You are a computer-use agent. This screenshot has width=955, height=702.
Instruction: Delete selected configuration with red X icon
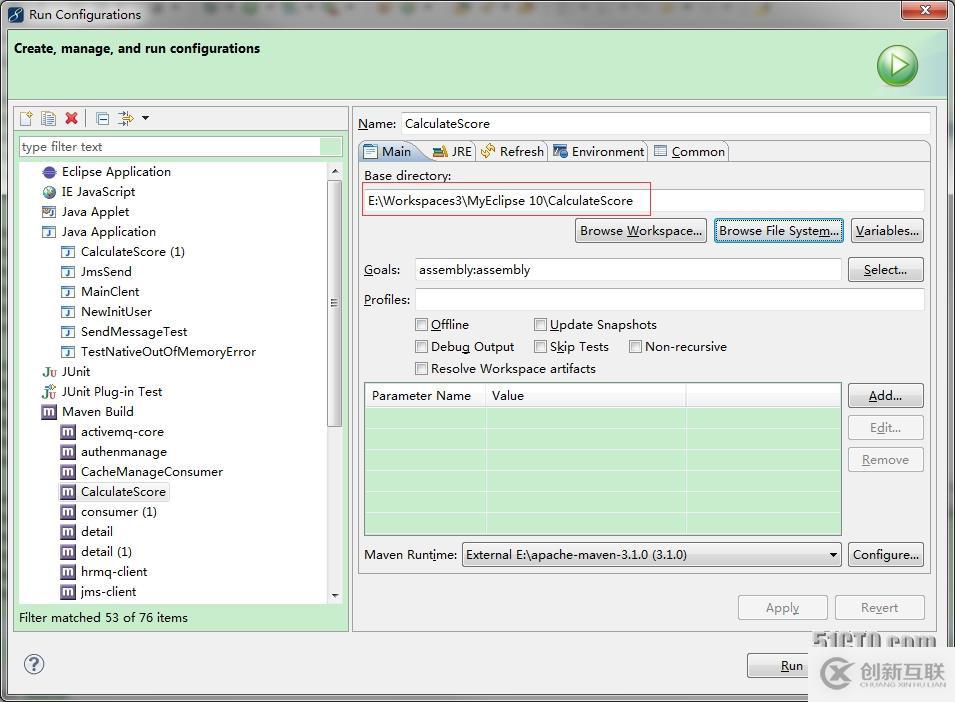point(71,119)
